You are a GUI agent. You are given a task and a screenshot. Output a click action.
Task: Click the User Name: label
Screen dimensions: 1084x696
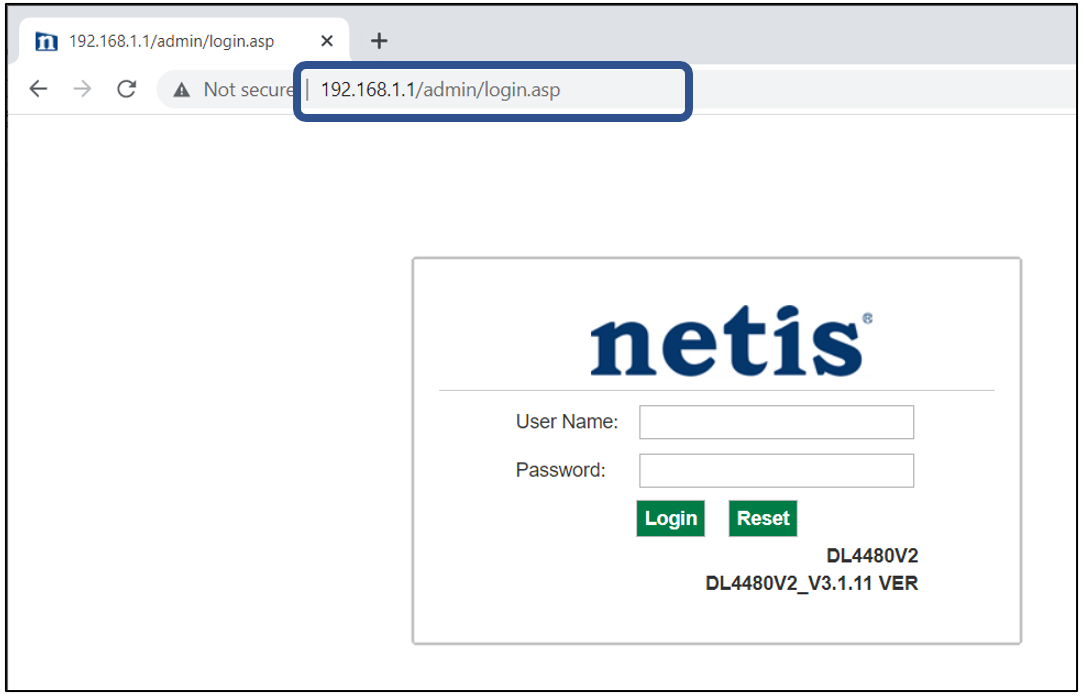[567, 422]
